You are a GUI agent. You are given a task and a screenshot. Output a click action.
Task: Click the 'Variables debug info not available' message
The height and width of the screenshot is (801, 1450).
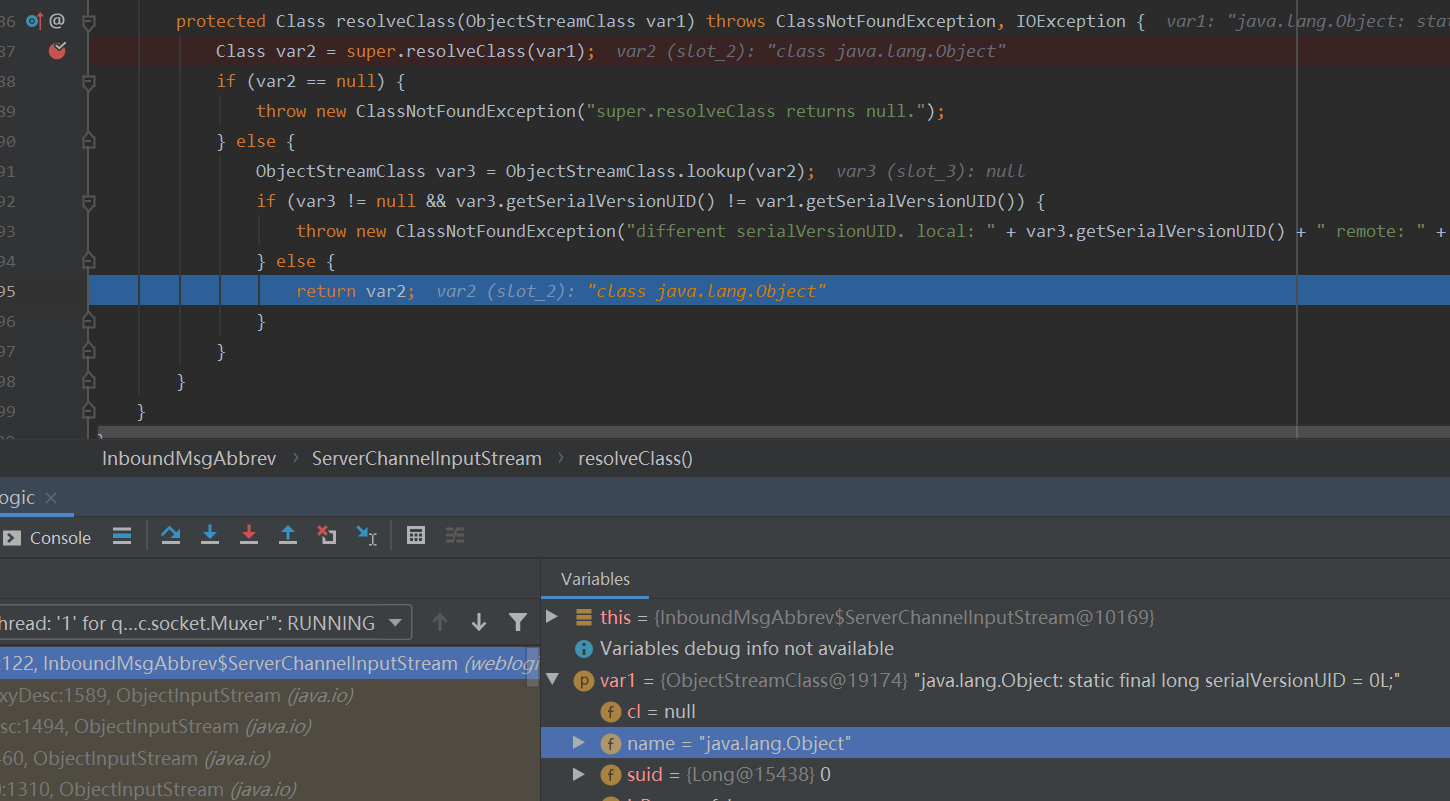click(x=747, y=649)
